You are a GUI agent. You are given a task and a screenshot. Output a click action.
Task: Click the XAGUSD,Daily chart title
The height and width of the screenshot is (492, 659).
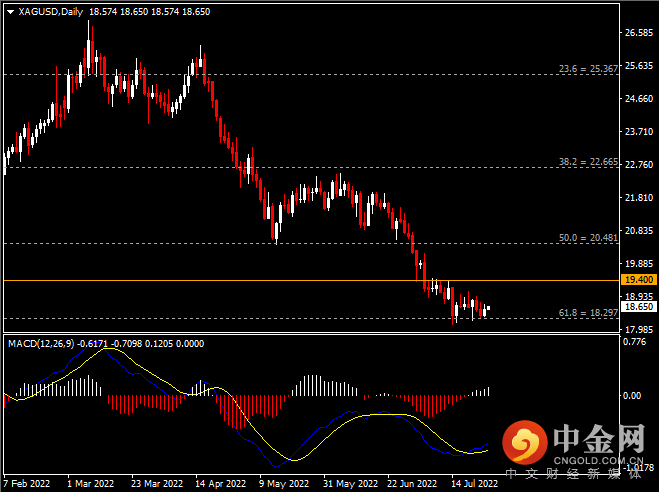point(51,12)
